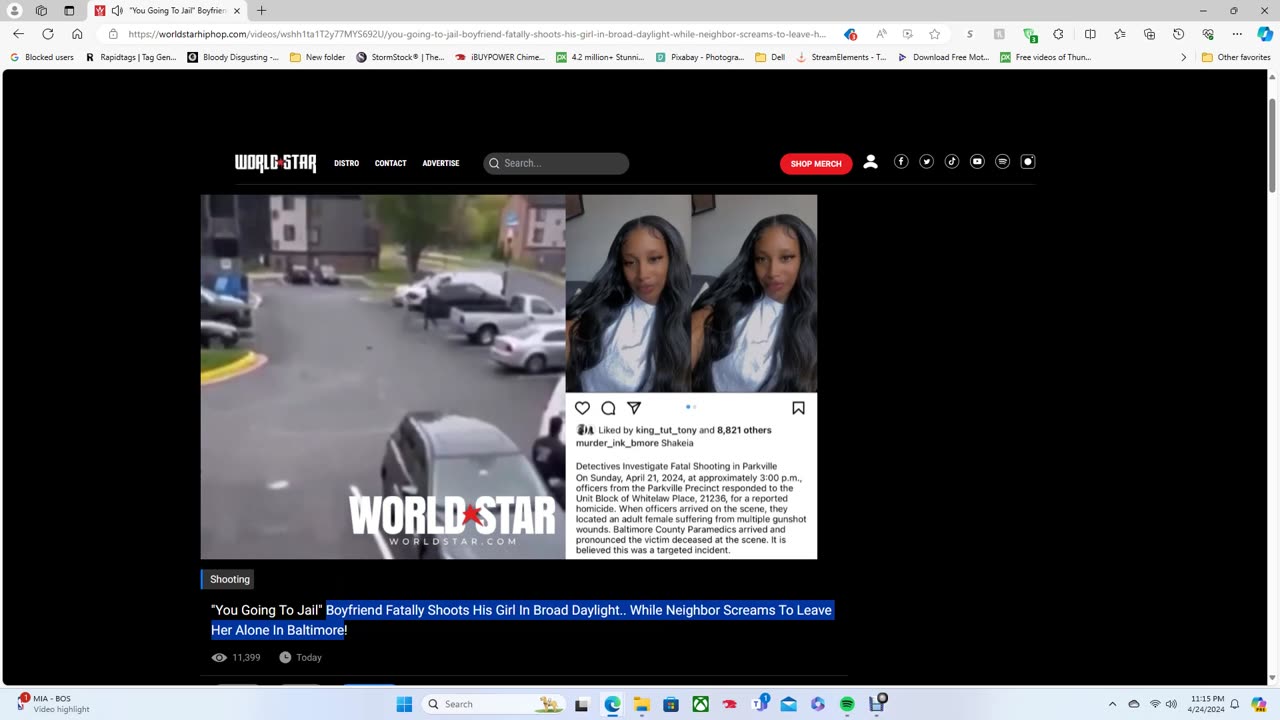Image resolution: width=1280 pixels, height=720 pixels.
Task: Open tab actions menu icon
Action: coord(69,10)
